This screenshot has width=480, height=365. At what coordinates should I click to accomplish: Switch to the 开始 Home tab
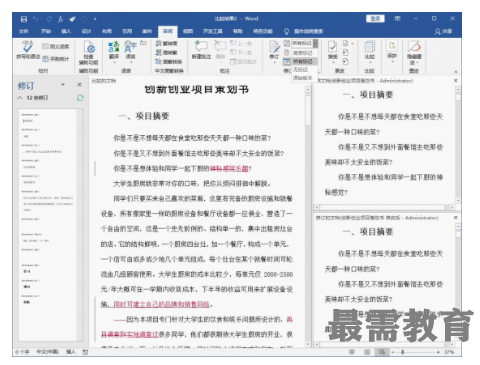click(46, 31)
